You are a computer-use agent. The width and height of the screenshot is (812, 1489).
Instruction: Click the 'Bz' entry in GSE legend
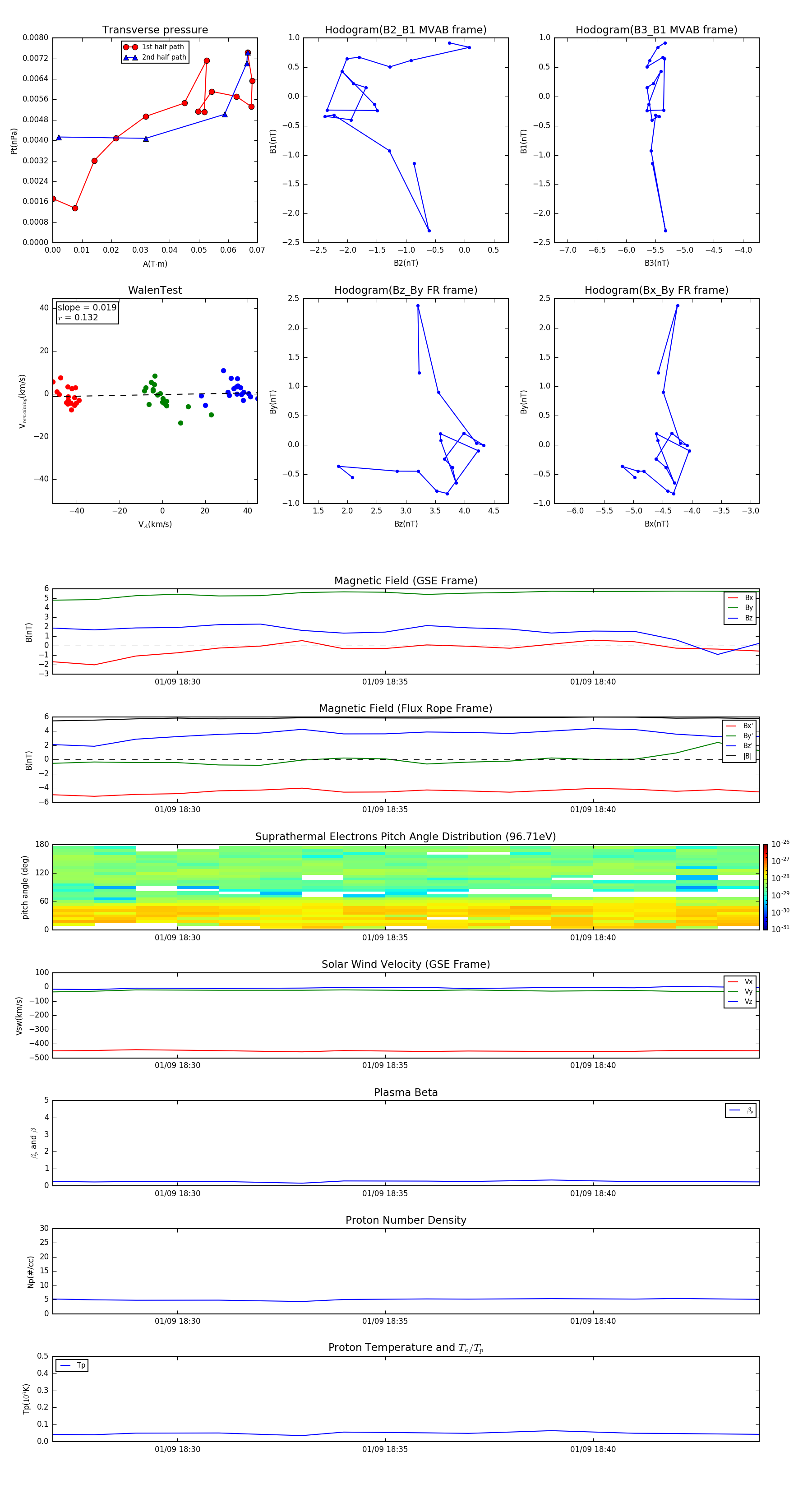(x=740, y=618)
